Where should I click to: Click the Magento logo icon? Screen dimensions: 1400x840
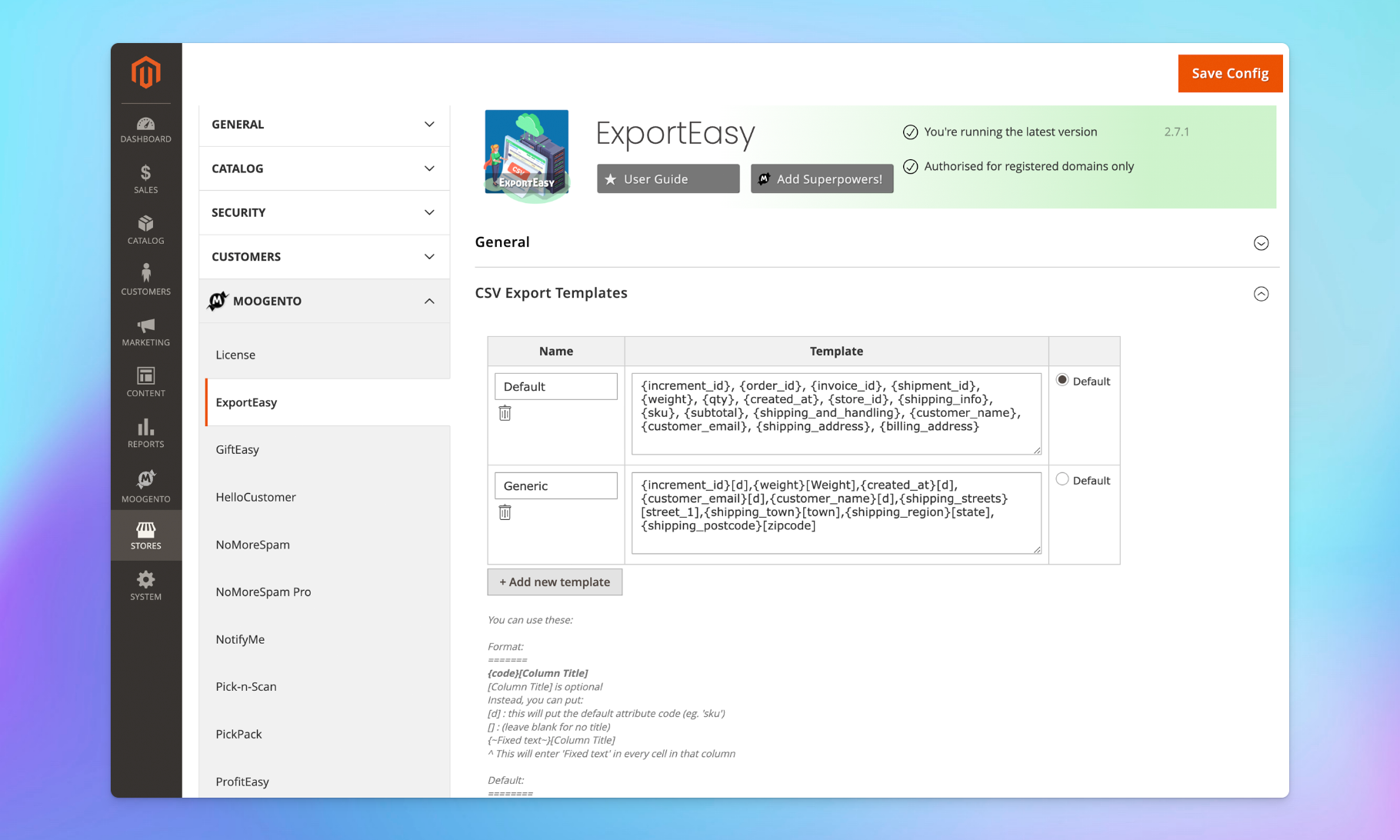[x=145, y=72]
